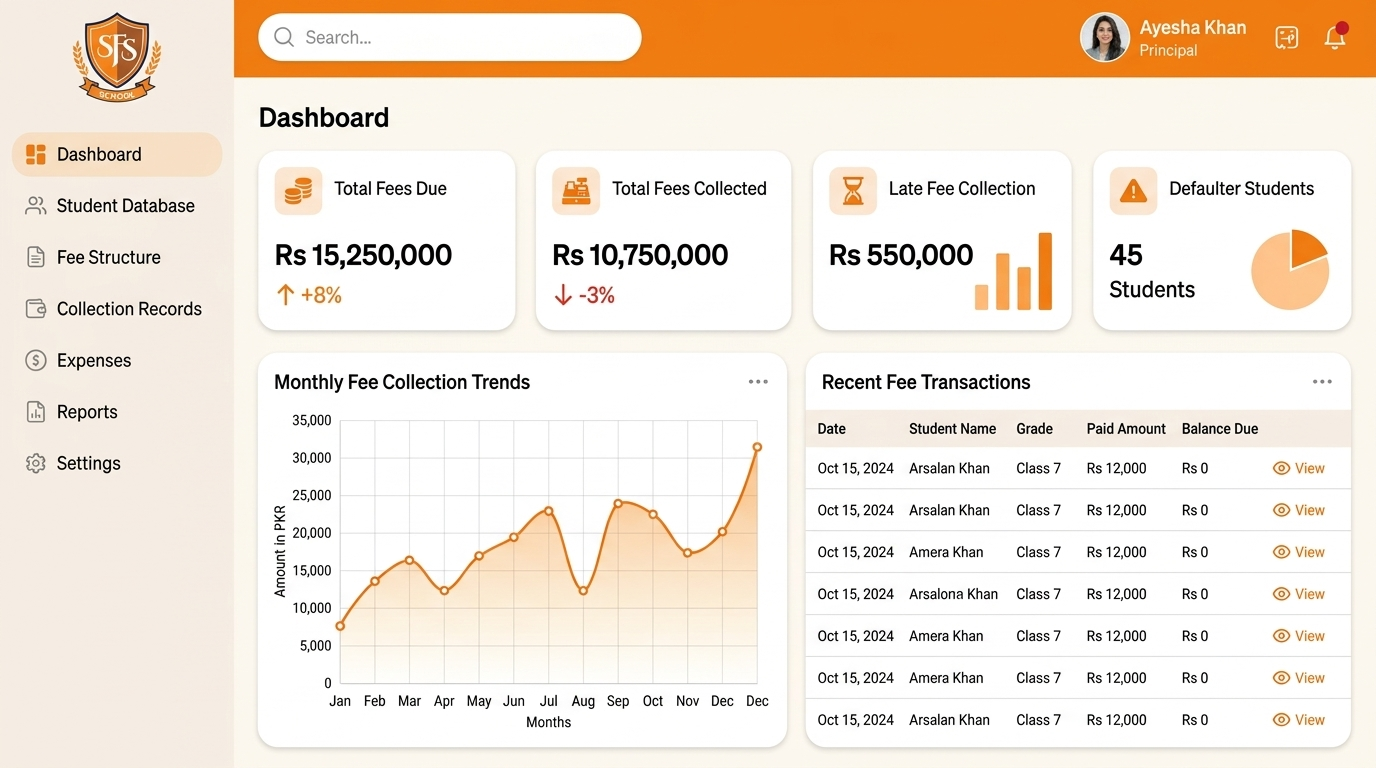1376x768 pixels.
Task: Click the Defaulter Students pie chart
Action: tap(1290, 270)
